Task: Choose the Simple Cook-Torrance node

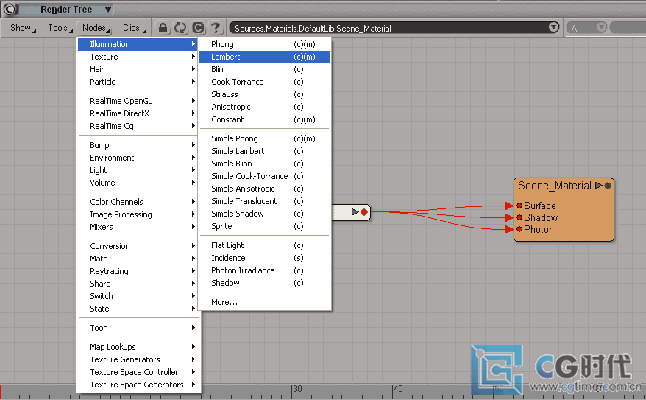Action: 264,176
